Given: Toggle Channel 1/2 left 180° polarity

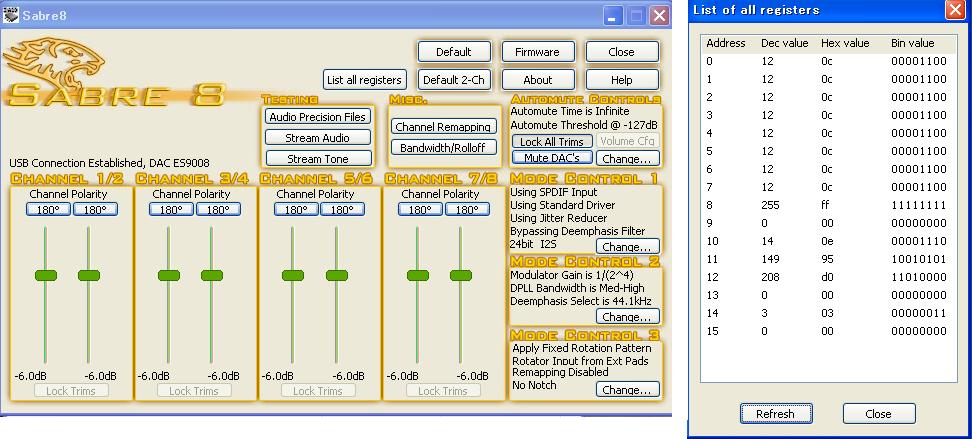Looking at the screenshot, I should coord(48,210).
